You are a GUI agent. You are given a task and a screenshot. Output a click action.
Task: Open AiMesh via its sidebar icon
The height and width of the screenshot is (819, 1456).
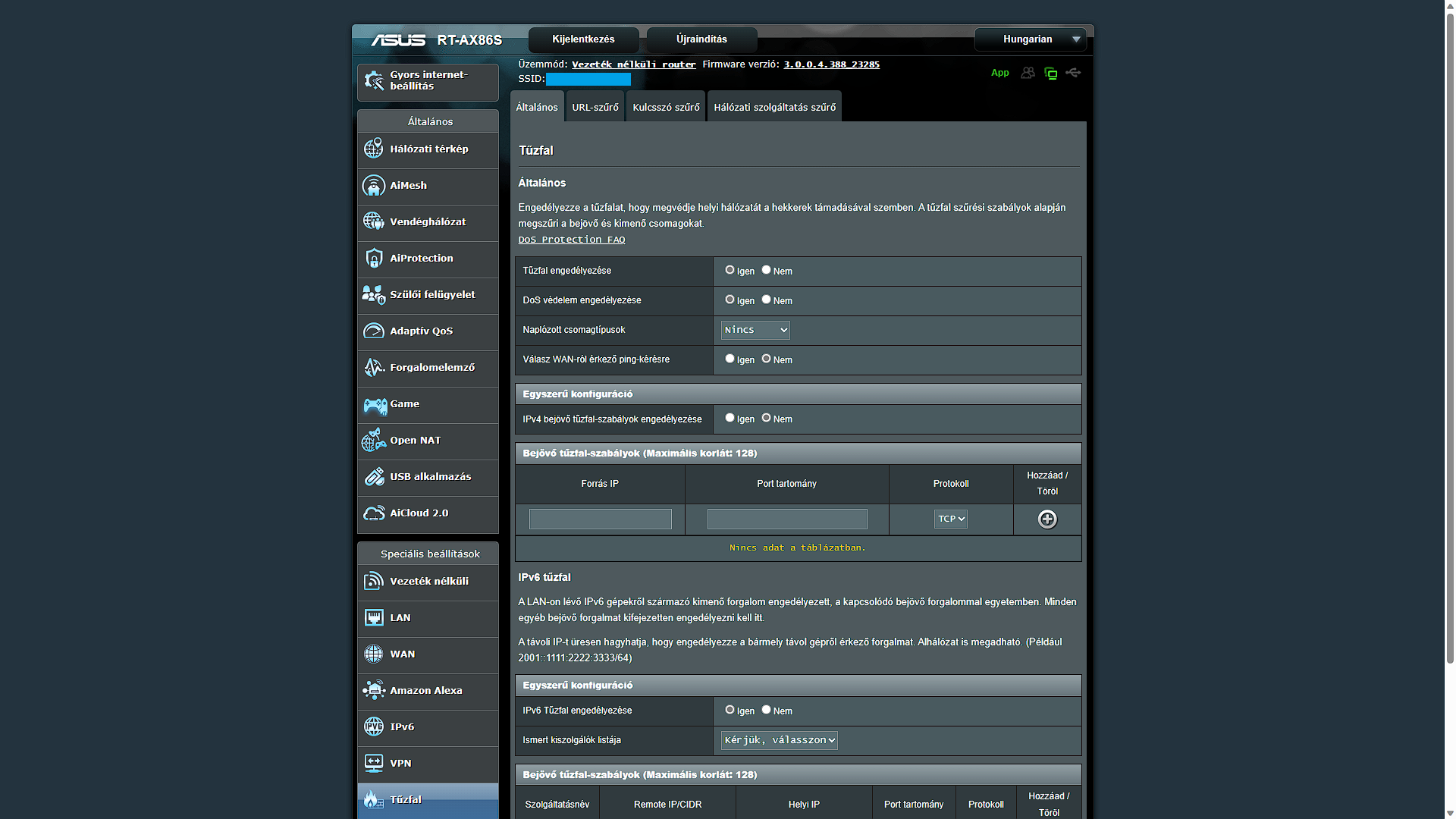373,185
